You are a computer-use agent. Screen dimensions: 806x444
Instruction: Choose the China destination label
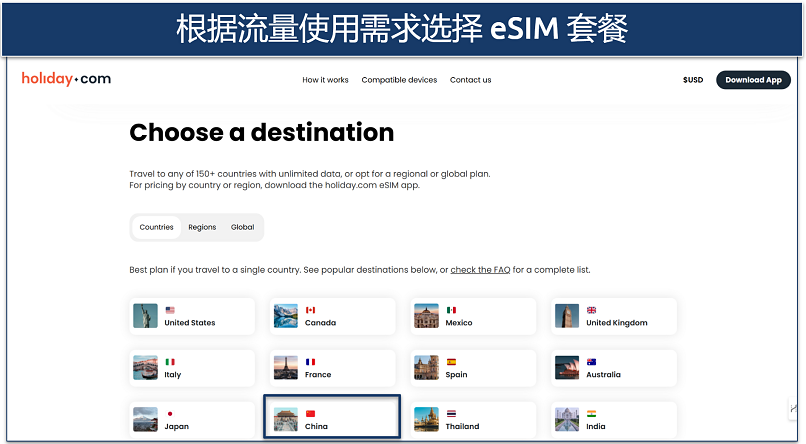(316, 427)
